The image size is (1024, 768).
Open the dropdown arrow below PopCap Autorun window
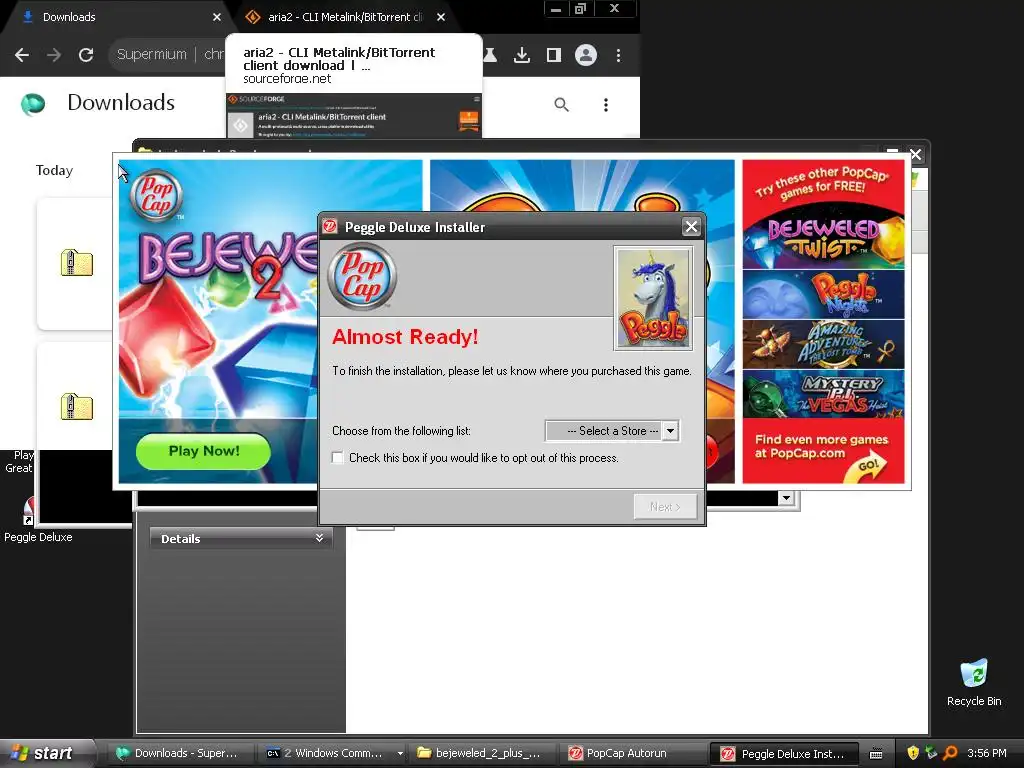(786, 498)
